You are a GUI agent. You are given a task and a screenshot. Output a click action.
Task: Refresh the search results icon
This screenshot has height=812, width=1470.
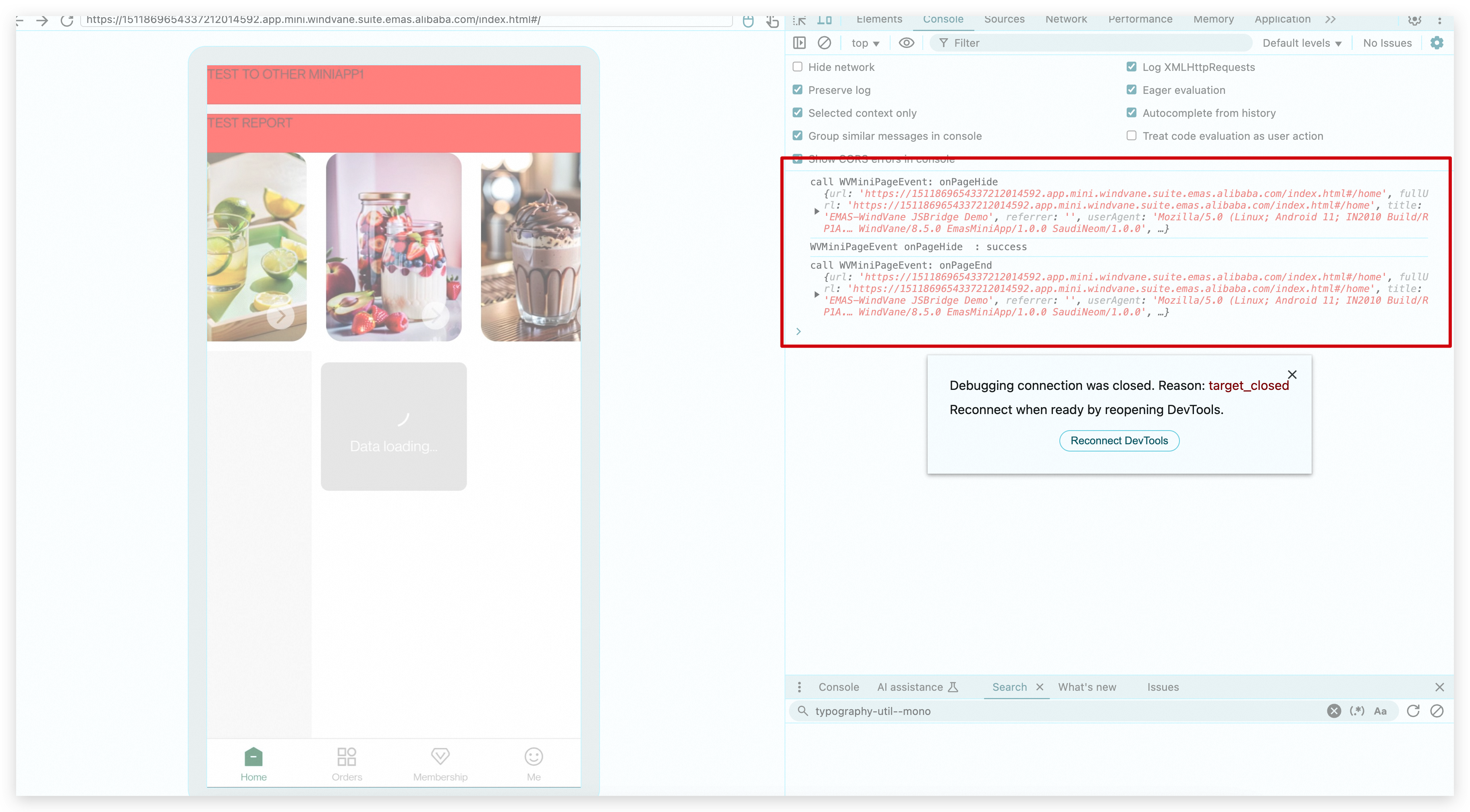click(x=1413, y=710)
